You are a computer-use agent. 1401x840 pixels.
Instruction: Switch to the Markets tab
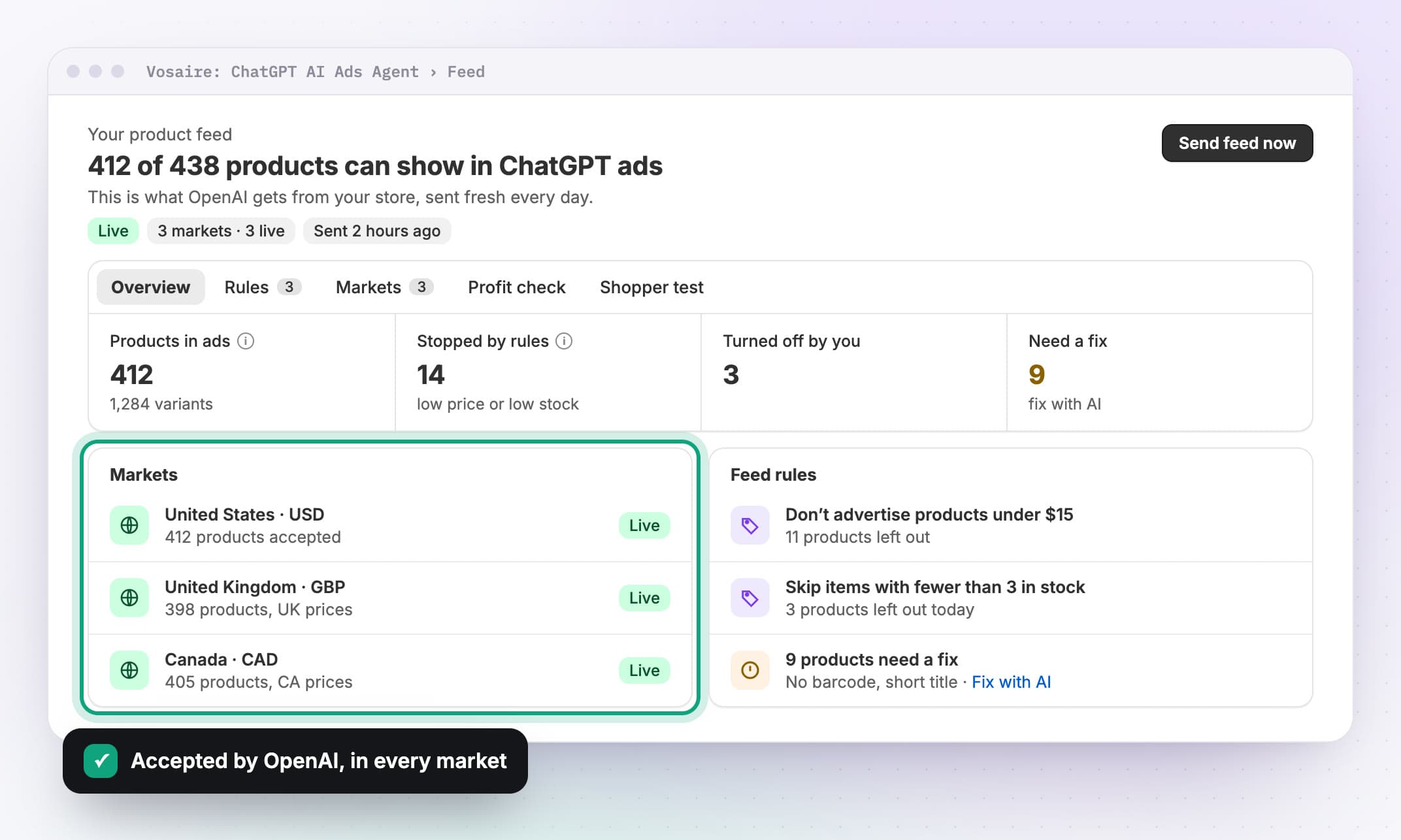(384, 287)
